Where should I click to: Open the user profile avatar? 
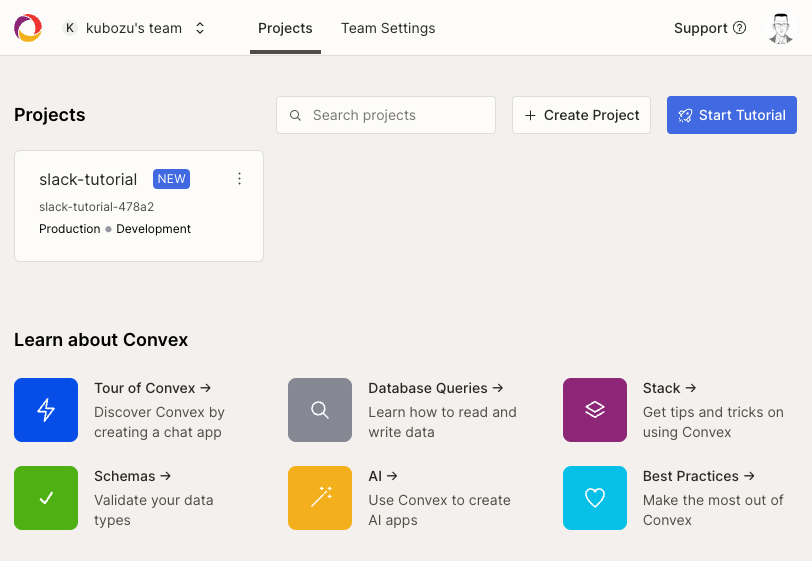781,28
